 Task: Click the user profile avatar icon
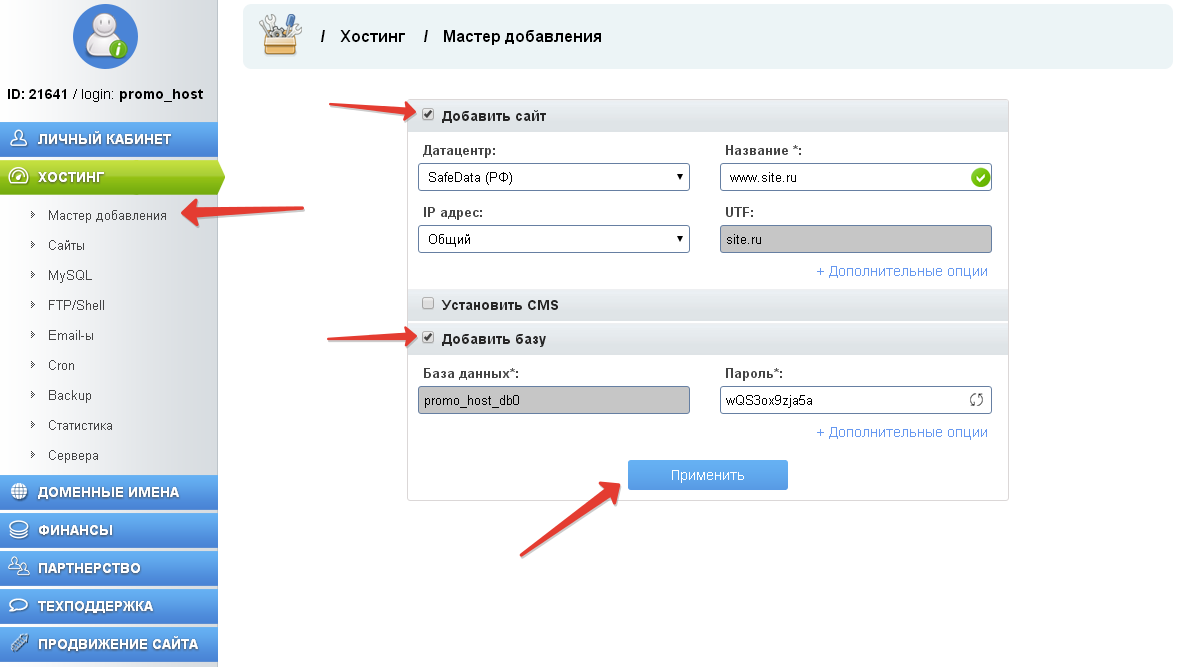105,37
